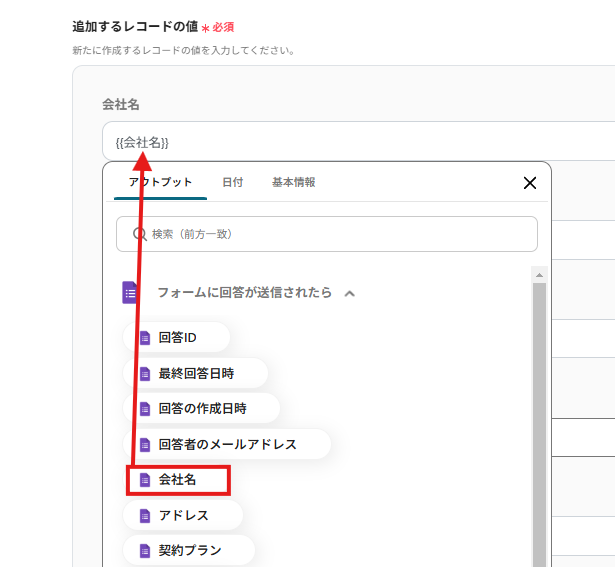Insert the 契約プラン output chip
The image size is (615, 567).
(189, 551)
